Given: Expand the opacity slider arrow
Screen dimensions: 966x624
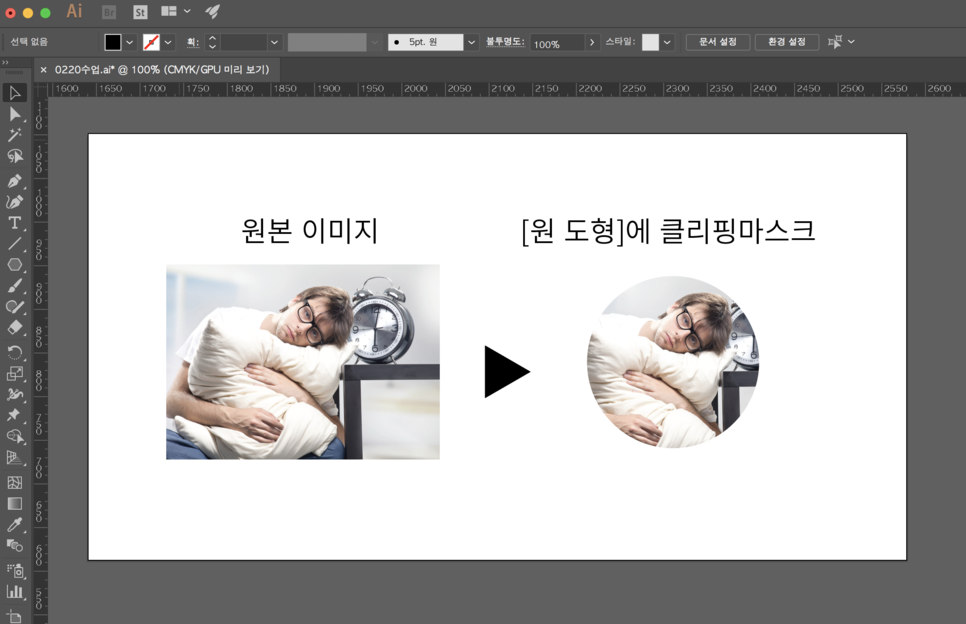Looking at the screenshot, I should [x=592, y=42].
